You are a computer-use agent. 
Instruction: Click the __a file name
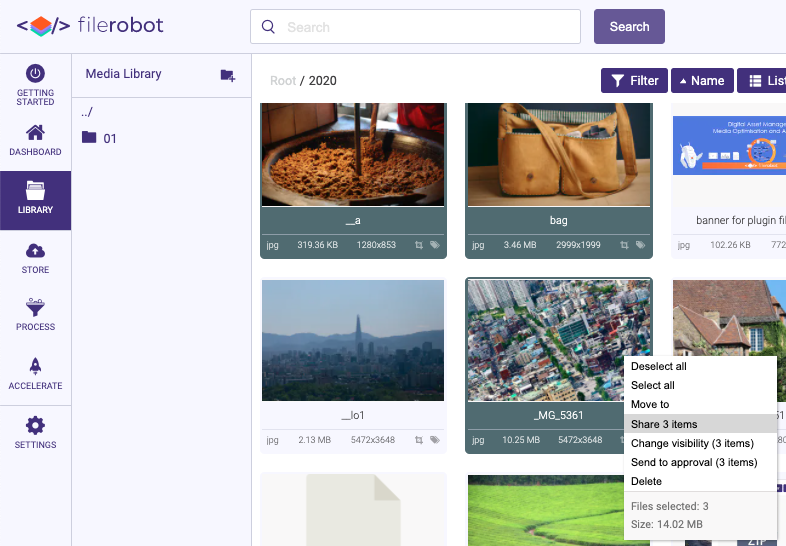353,220
